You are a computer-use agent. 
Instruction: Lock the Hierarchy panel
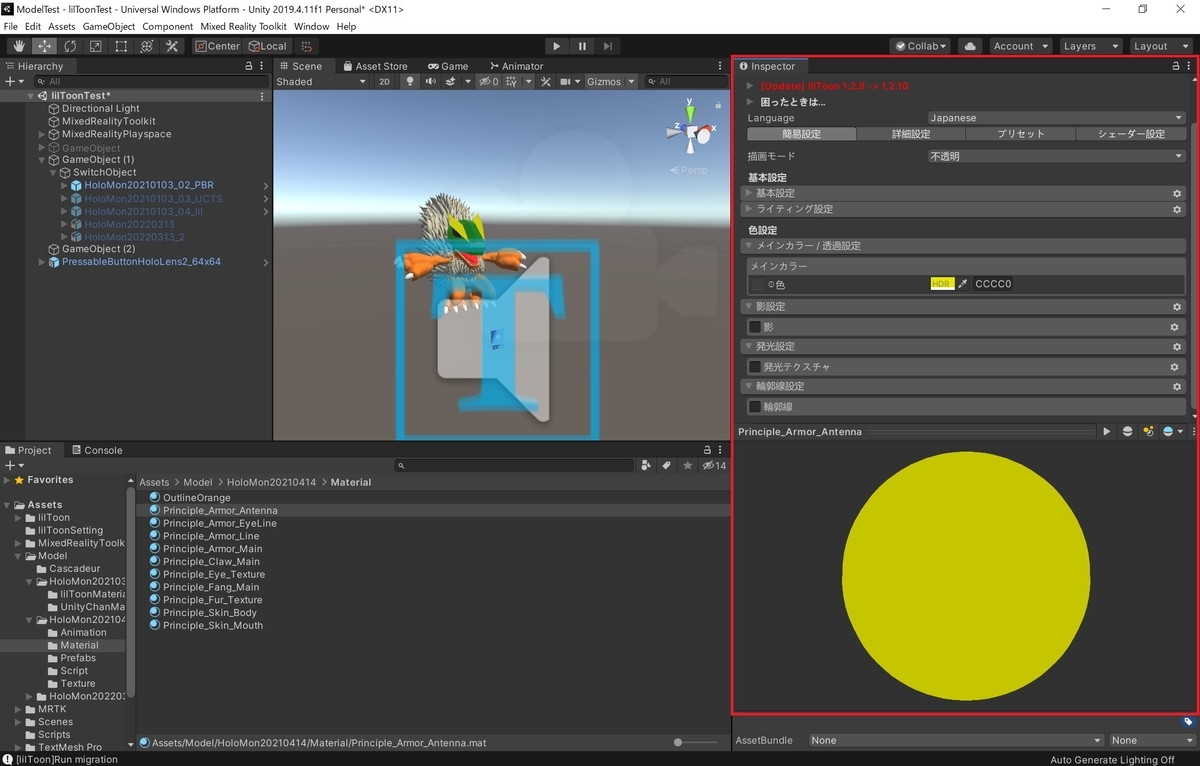tap(249, 66)
